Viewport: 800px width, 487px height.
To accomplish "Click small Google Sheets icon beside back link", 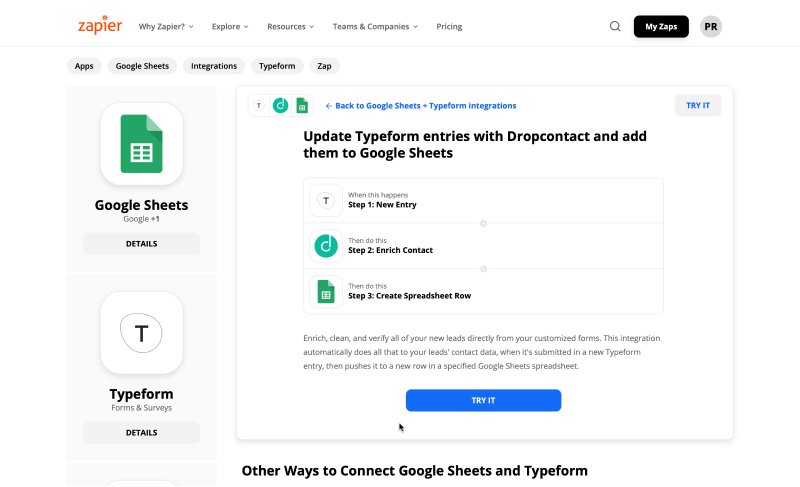I will click(x=302, y=106).
